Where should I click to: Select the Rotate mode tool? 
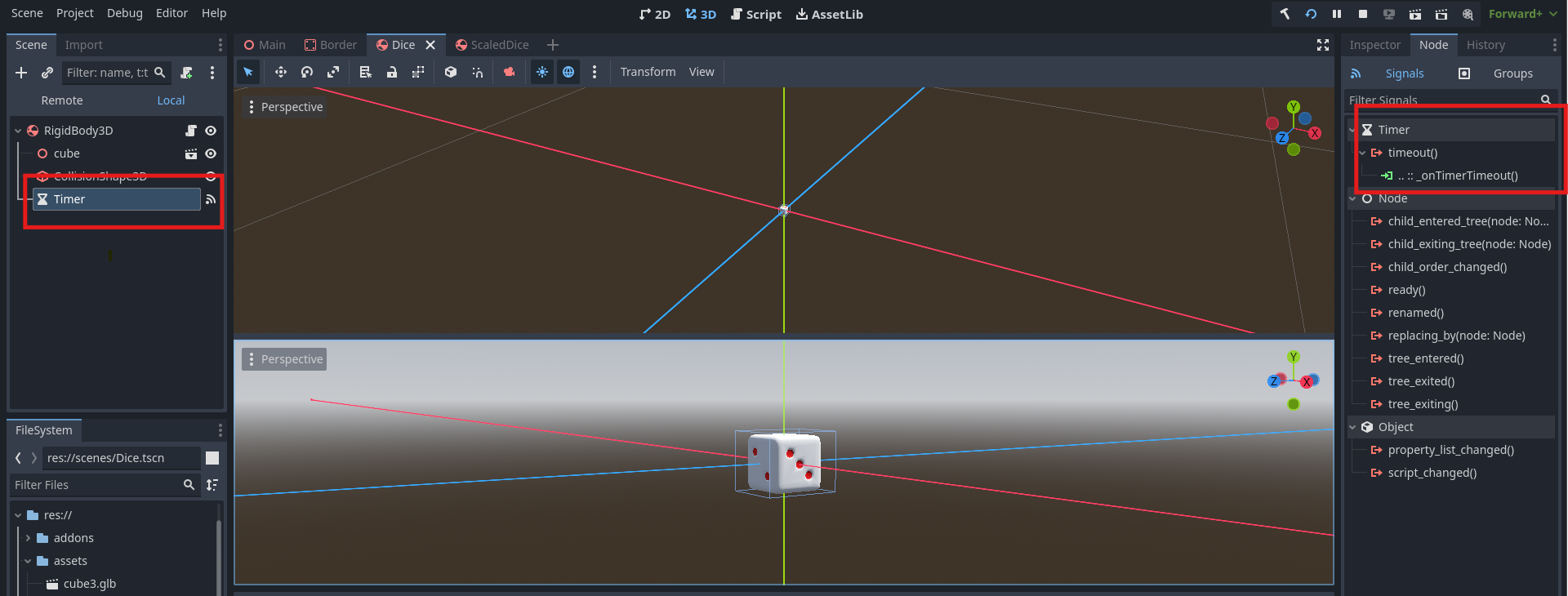(307, 73)
